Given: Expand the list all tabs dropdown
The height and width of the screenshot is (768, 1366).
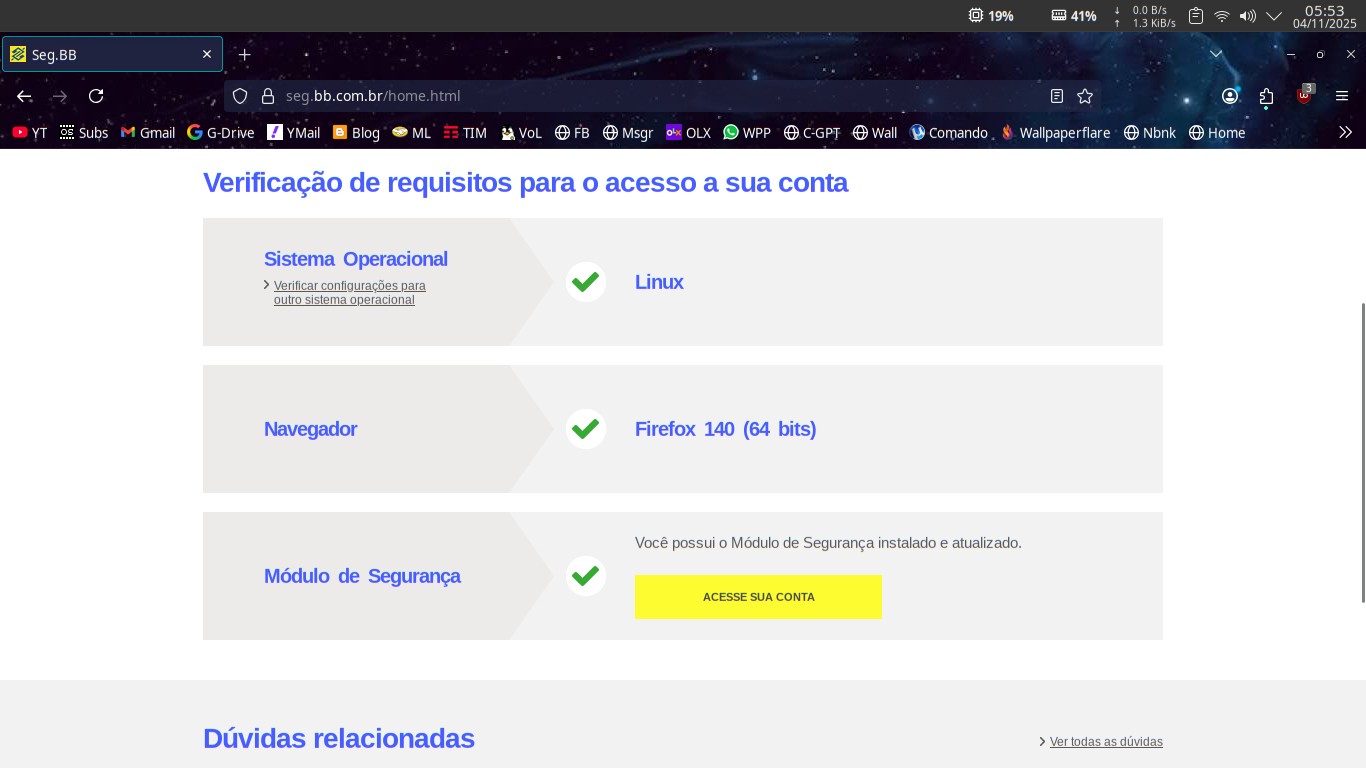Looking at the screenshot, I should (1216, 54).
